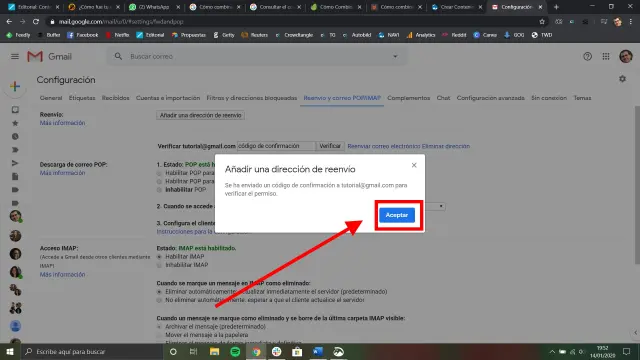
Task: Click the settings gear icon
Action: [622, 79]
